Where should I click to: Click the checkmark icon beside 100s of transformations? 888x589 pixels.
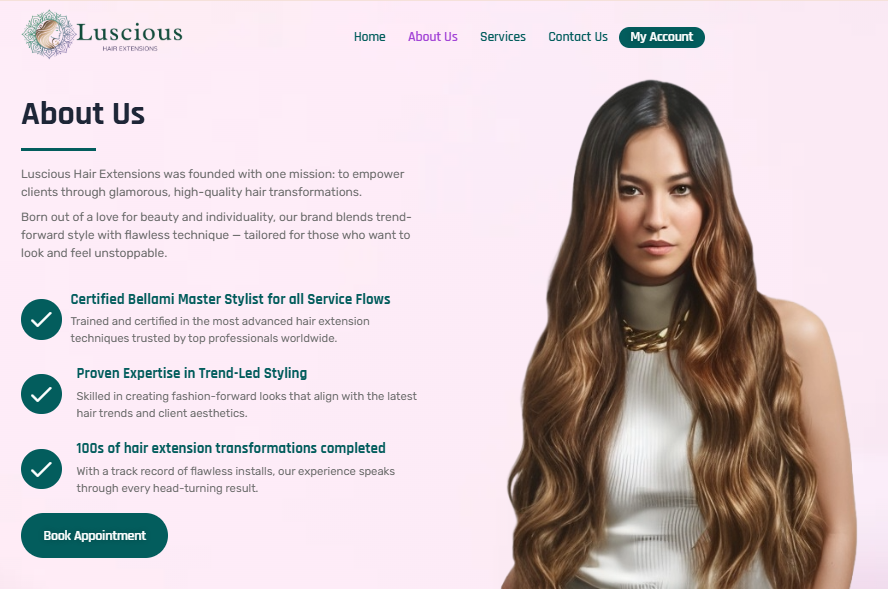[x=41, y=469]
